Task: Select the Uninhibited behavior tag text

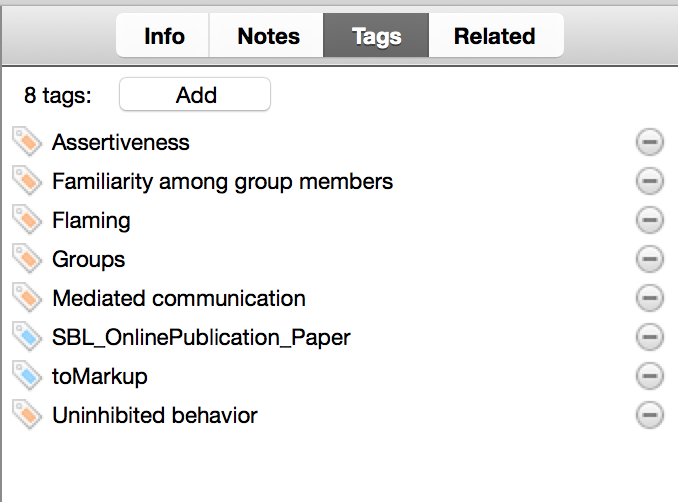Action: pyautogui.click(x=155, y=415)
